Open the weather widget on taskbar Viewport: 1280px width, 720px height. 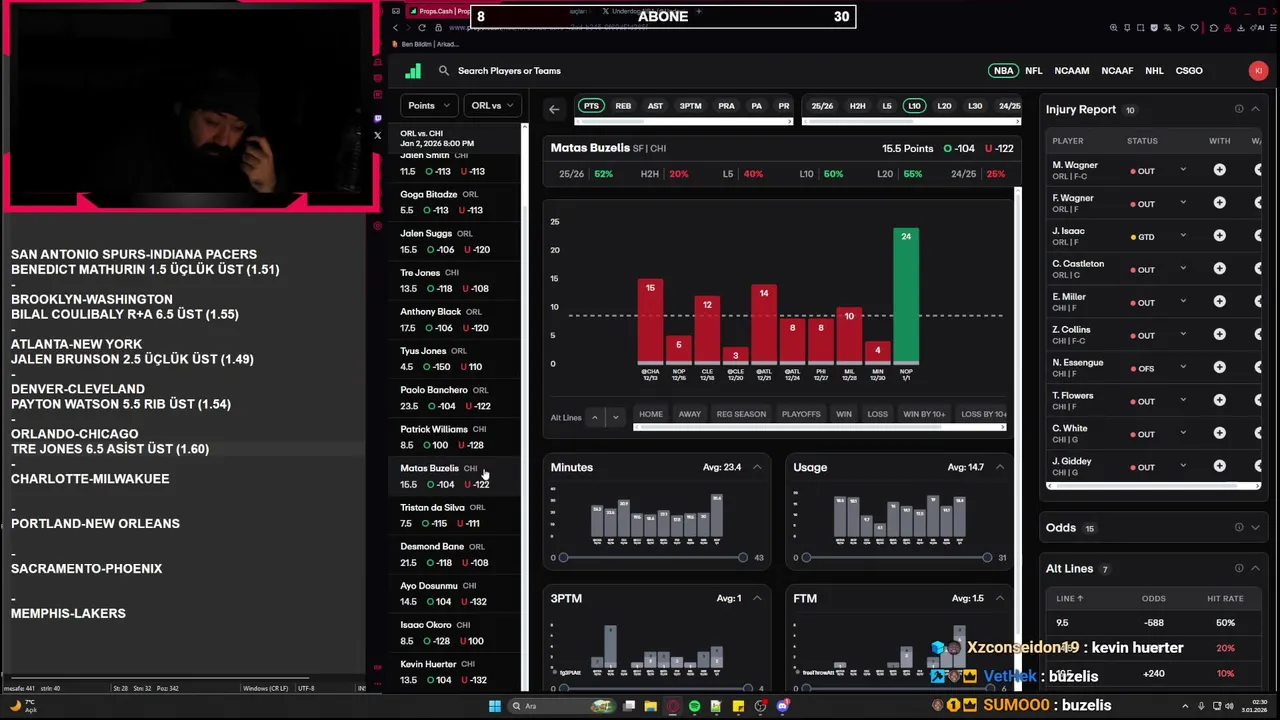tap(25, 706)
